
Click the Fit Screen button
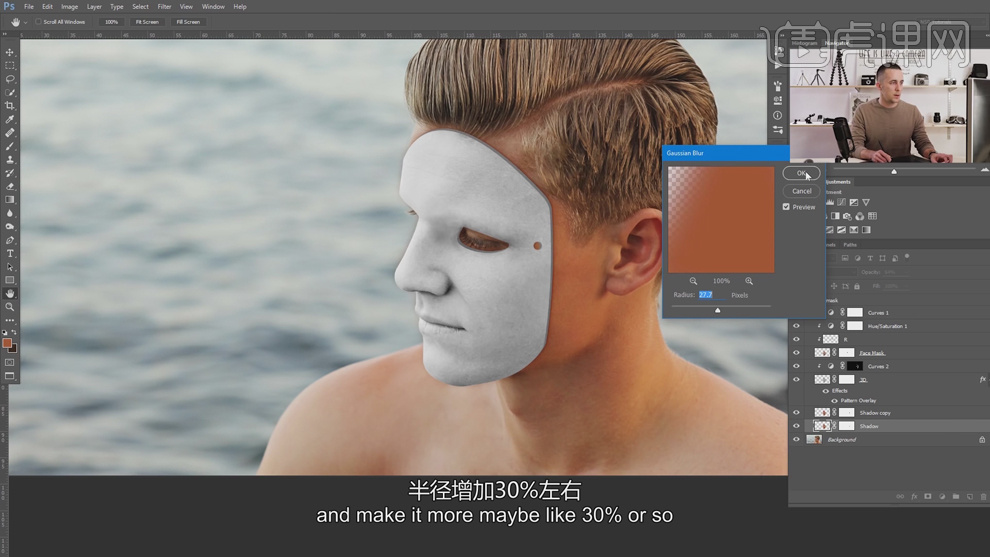(147, 22)
